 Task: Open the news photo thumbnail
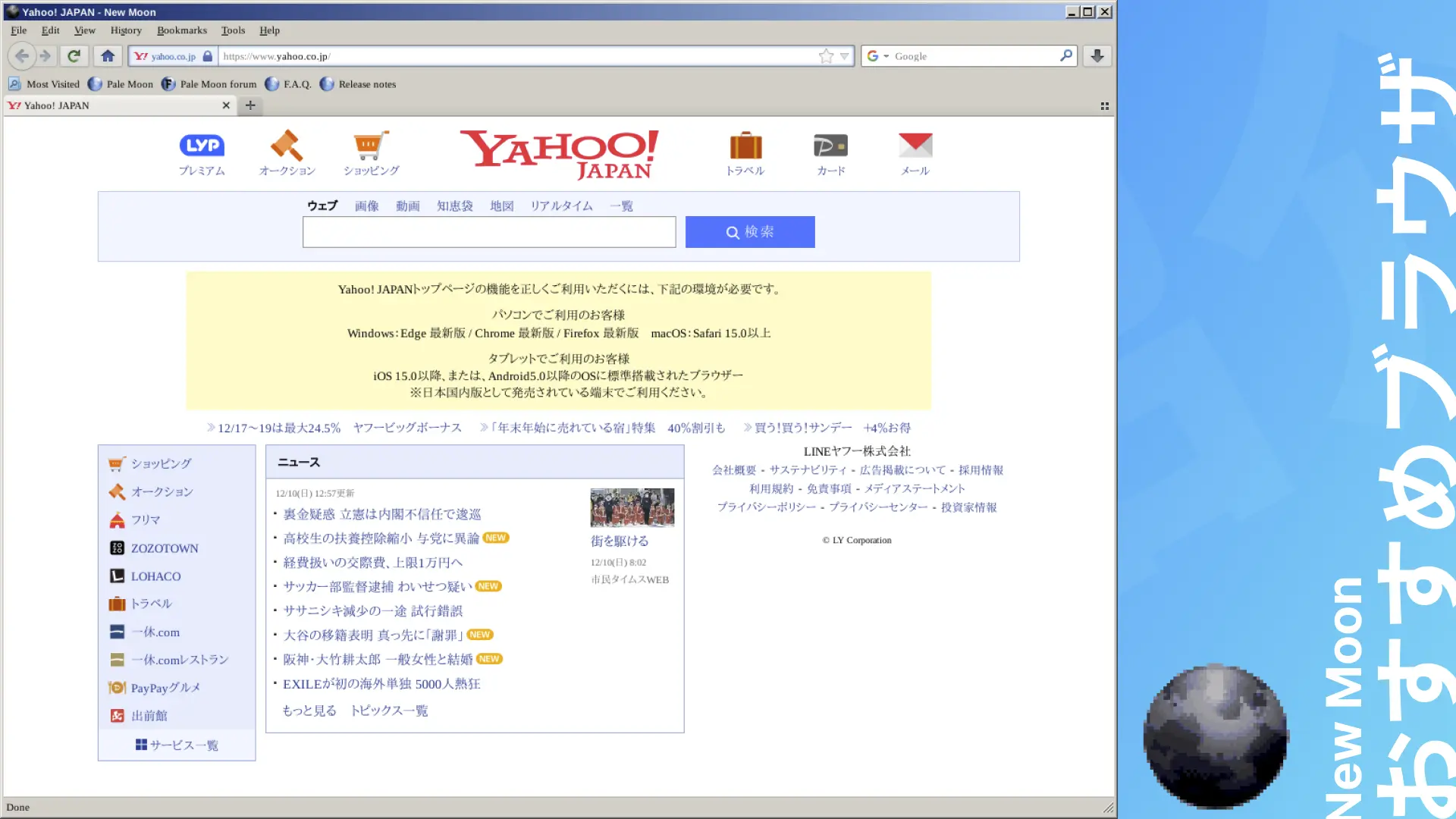click(632, 507)
